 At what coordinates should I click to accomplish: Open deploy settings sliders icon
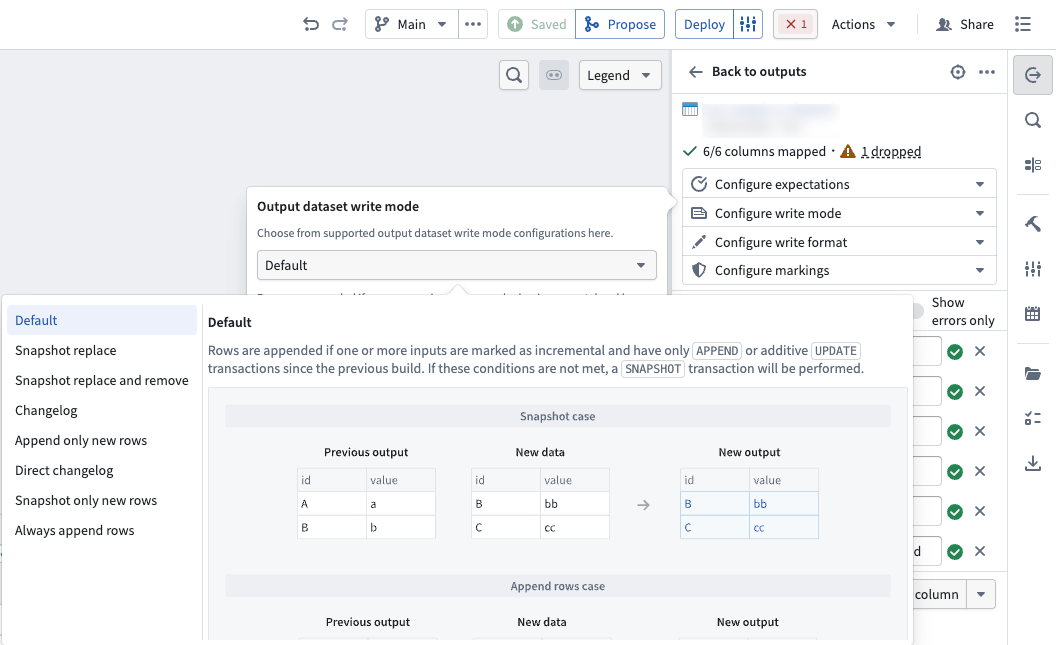(748, 24)
